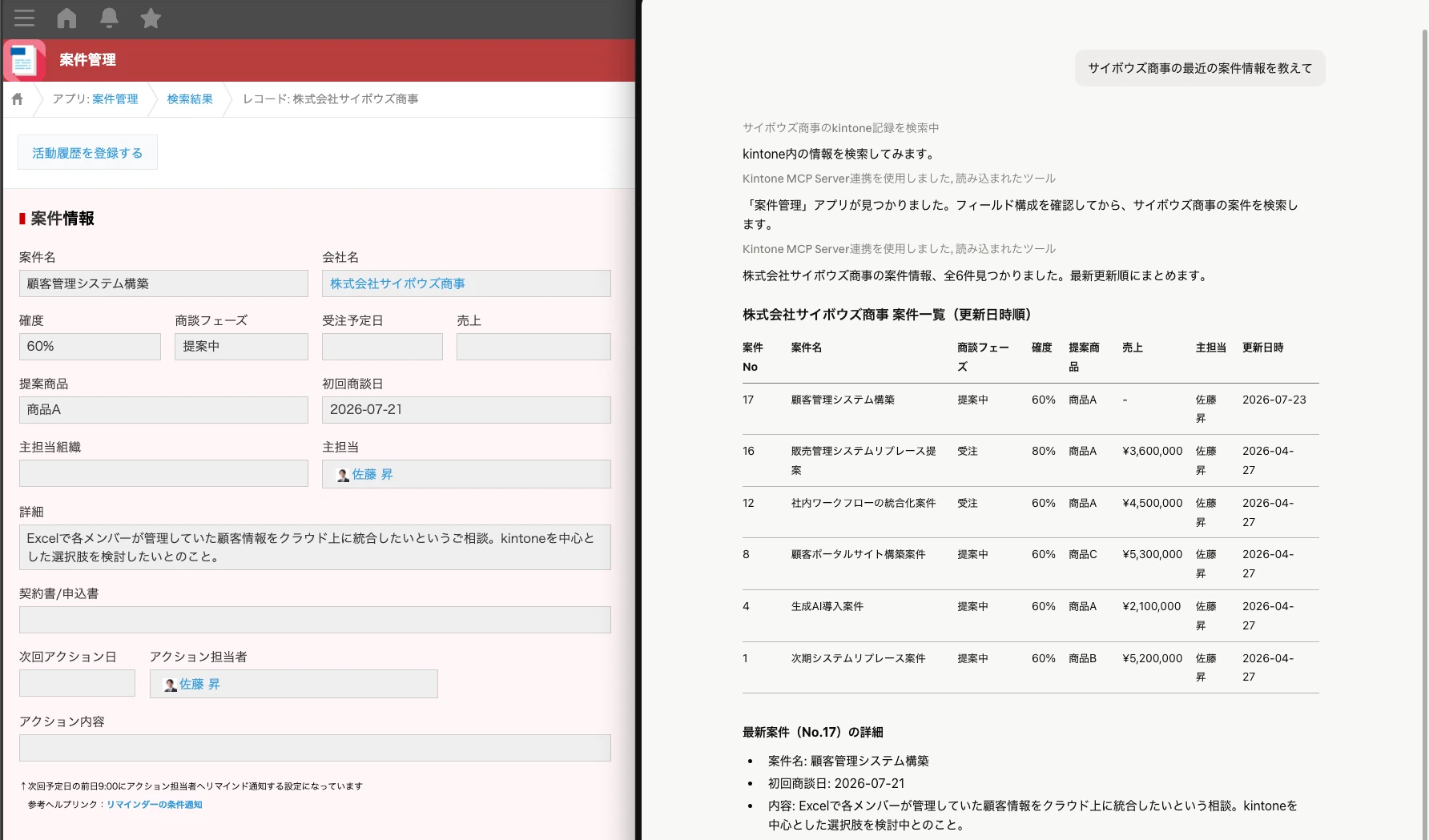
Task: Click the ¥4,500,000 sales value
Action: pos(1153,503)
